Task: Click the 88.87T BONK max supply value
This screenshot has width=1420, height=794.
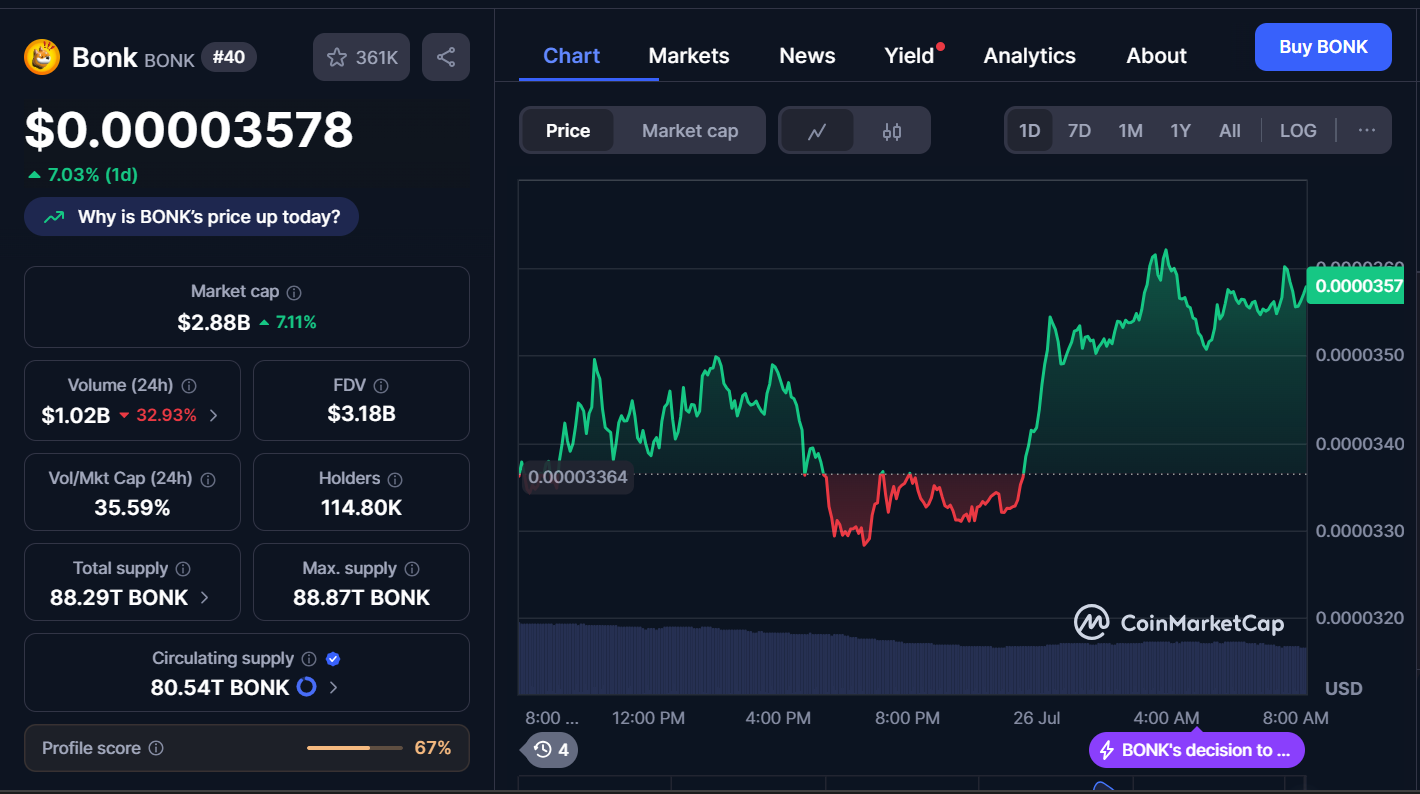Action: pyautogui.click(x=361, y=598)
